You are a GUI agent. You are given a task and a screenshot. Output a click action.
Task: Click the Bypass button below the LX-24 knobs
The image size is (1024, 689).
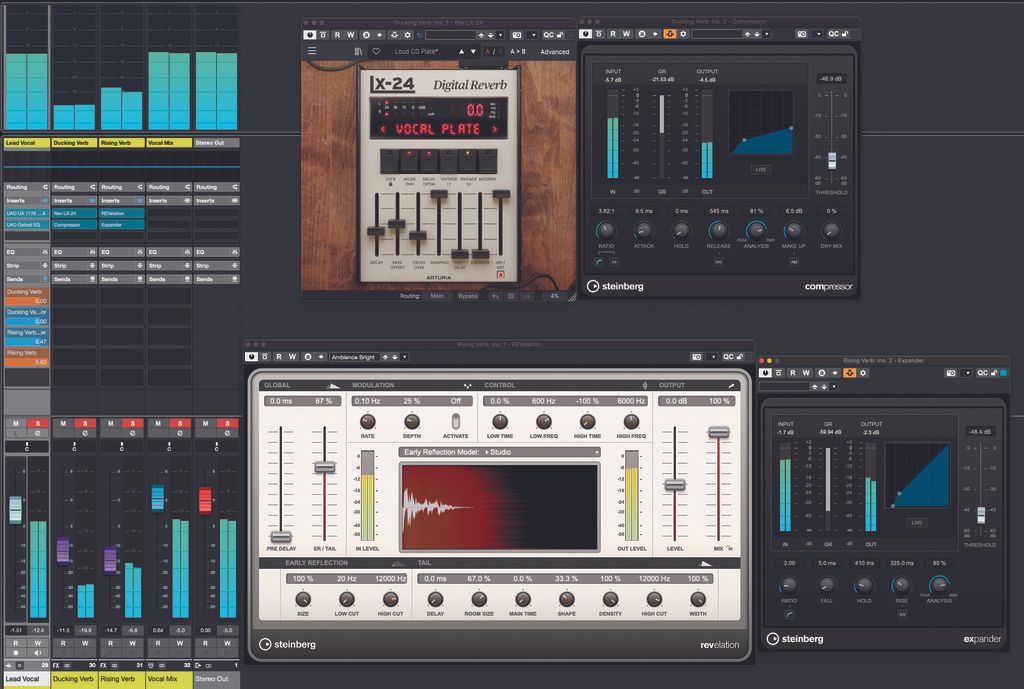click(466, 296)
